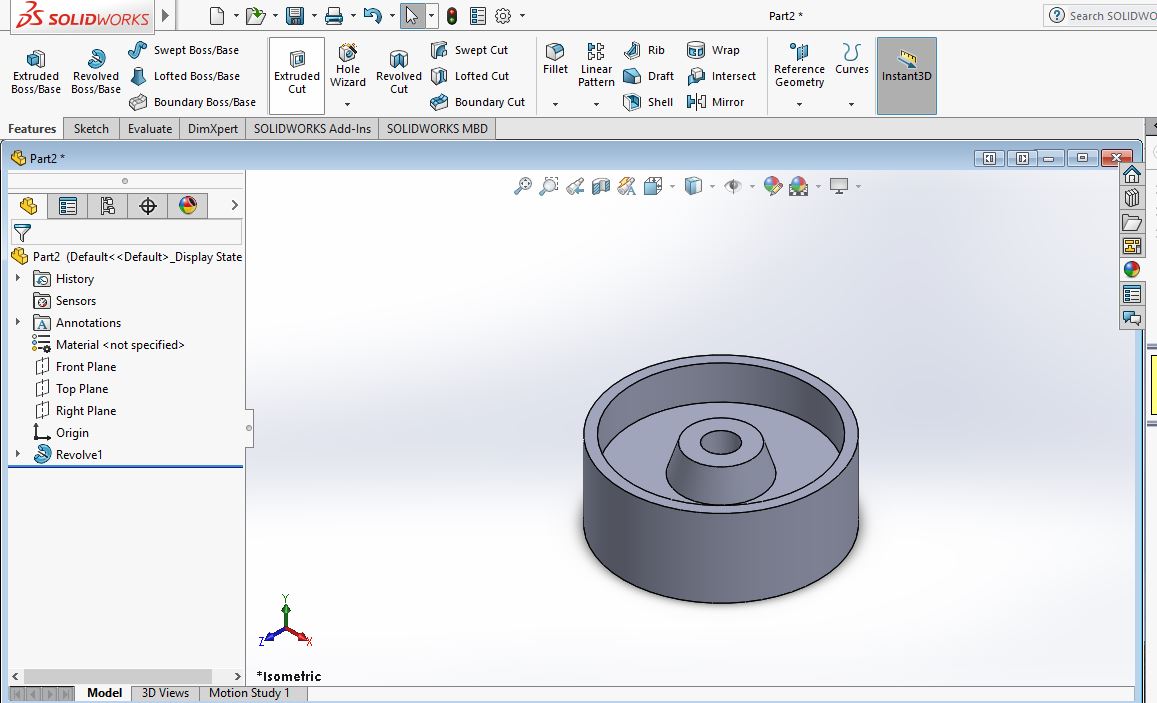Switch to the ConfigurationManager tab
Screen dimensions: 1157x703
point(108,206)
